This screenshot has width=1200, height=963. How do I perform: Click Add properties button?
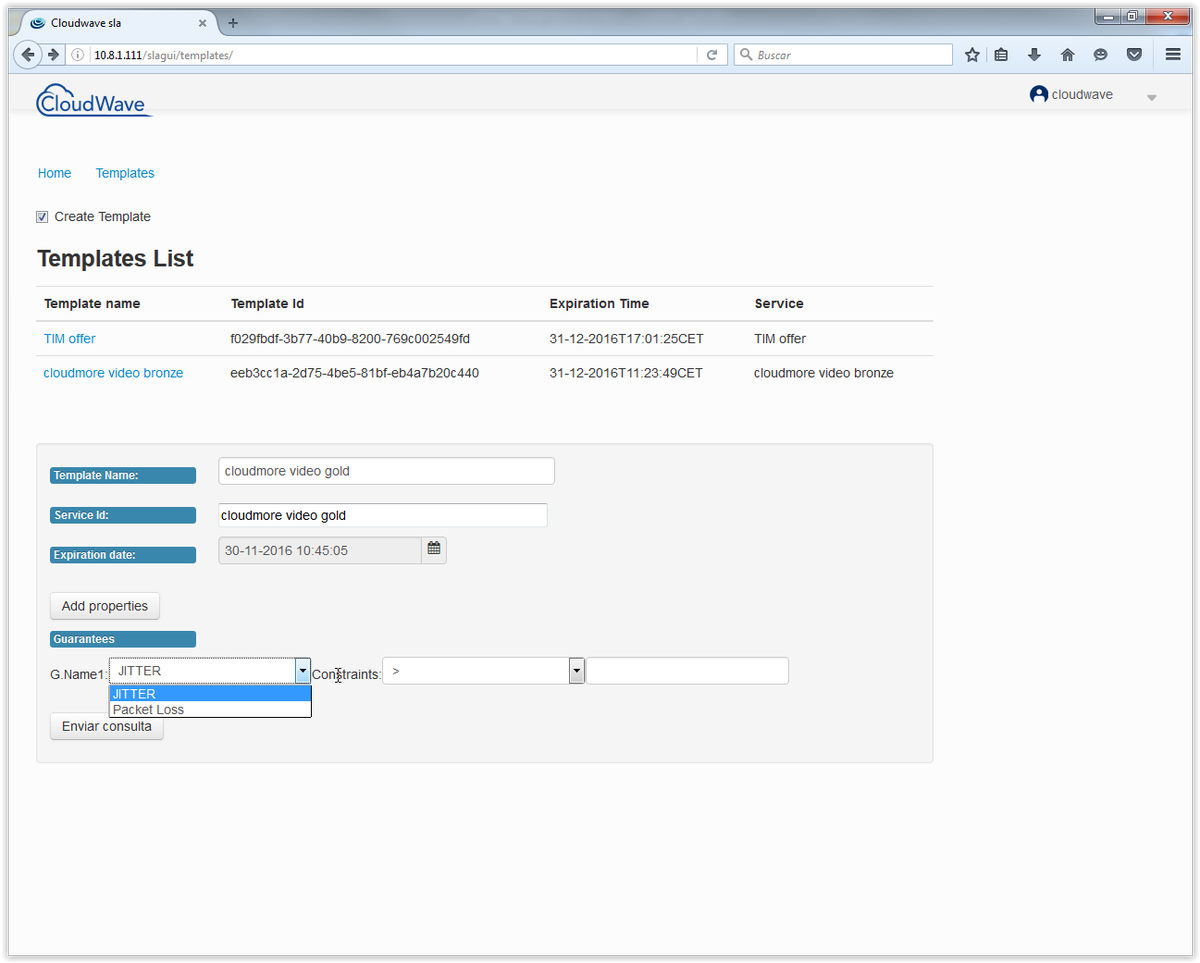click(105, 606)
